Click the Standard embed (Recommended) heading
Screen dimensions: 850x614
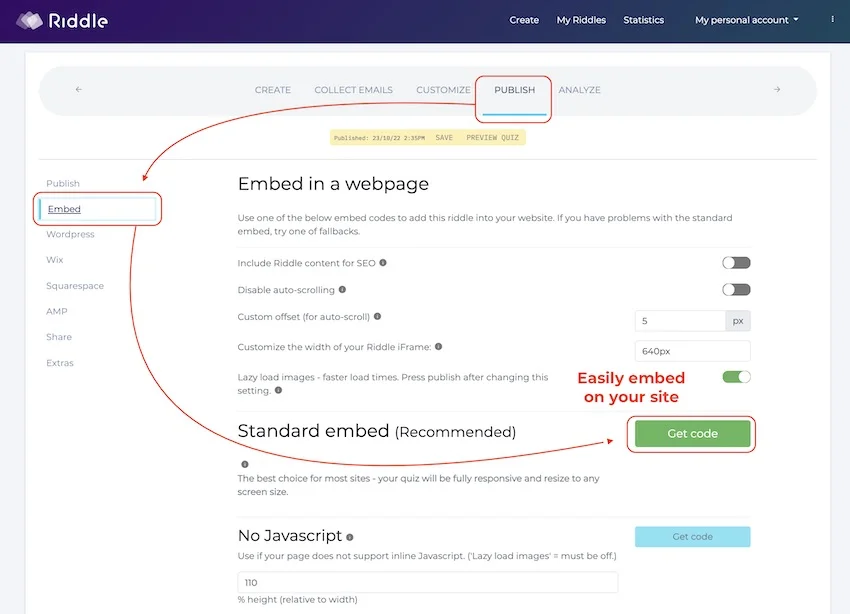tap(377, 431)
